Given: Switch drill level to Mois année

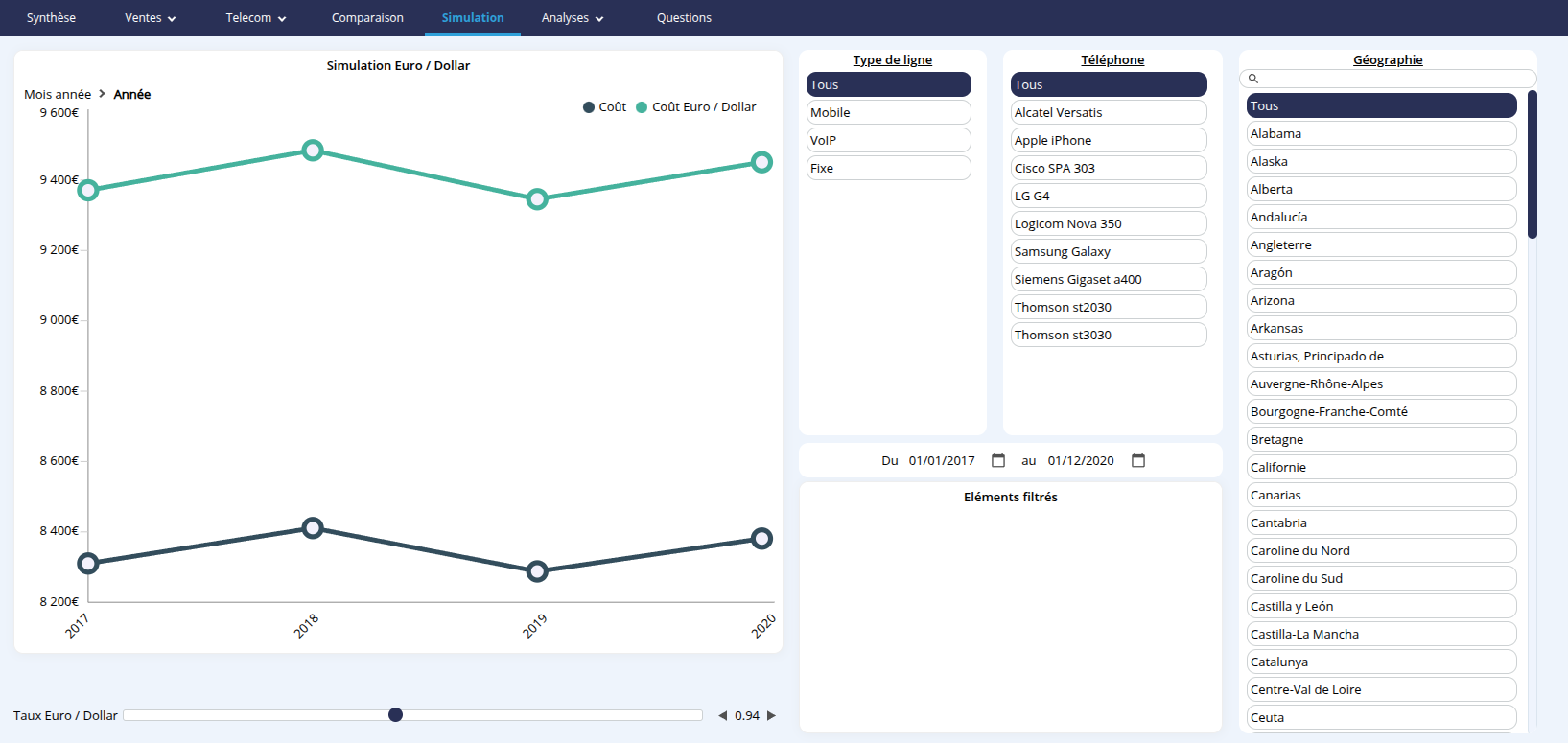Looking at the screenshot, I should click(x=58, y=94).
